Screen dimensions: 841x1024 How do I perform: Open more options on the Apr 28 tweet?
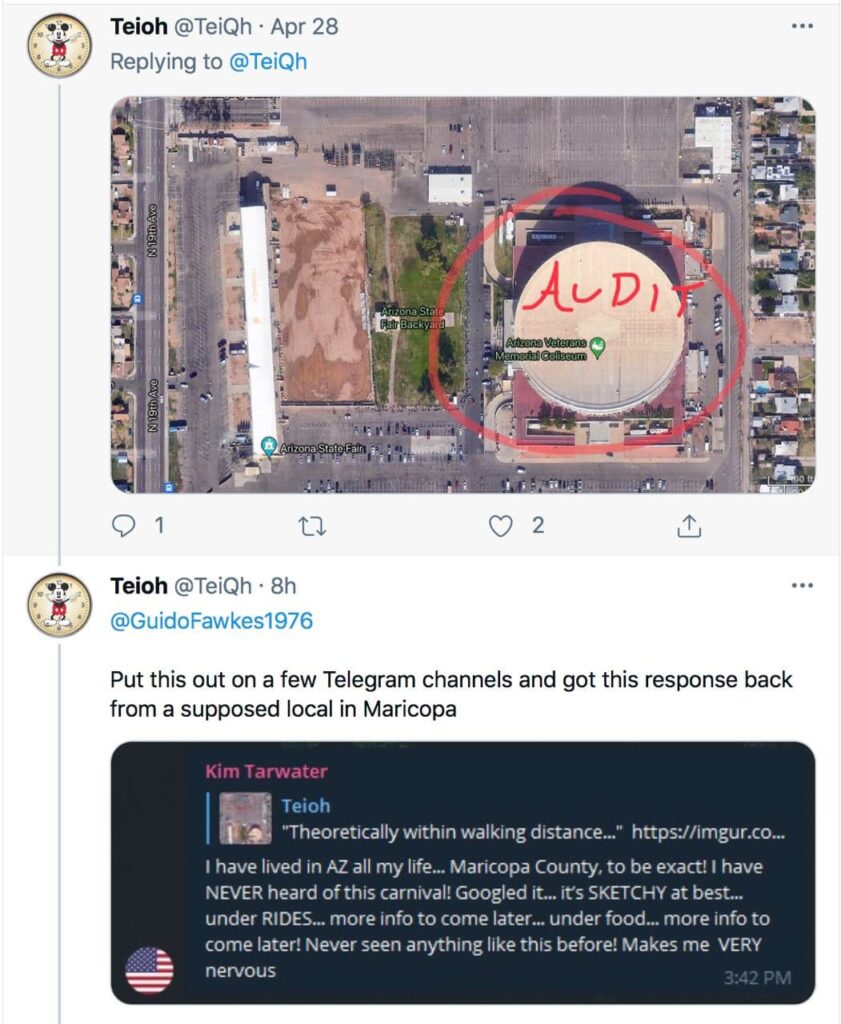click(x=802, y=26)
